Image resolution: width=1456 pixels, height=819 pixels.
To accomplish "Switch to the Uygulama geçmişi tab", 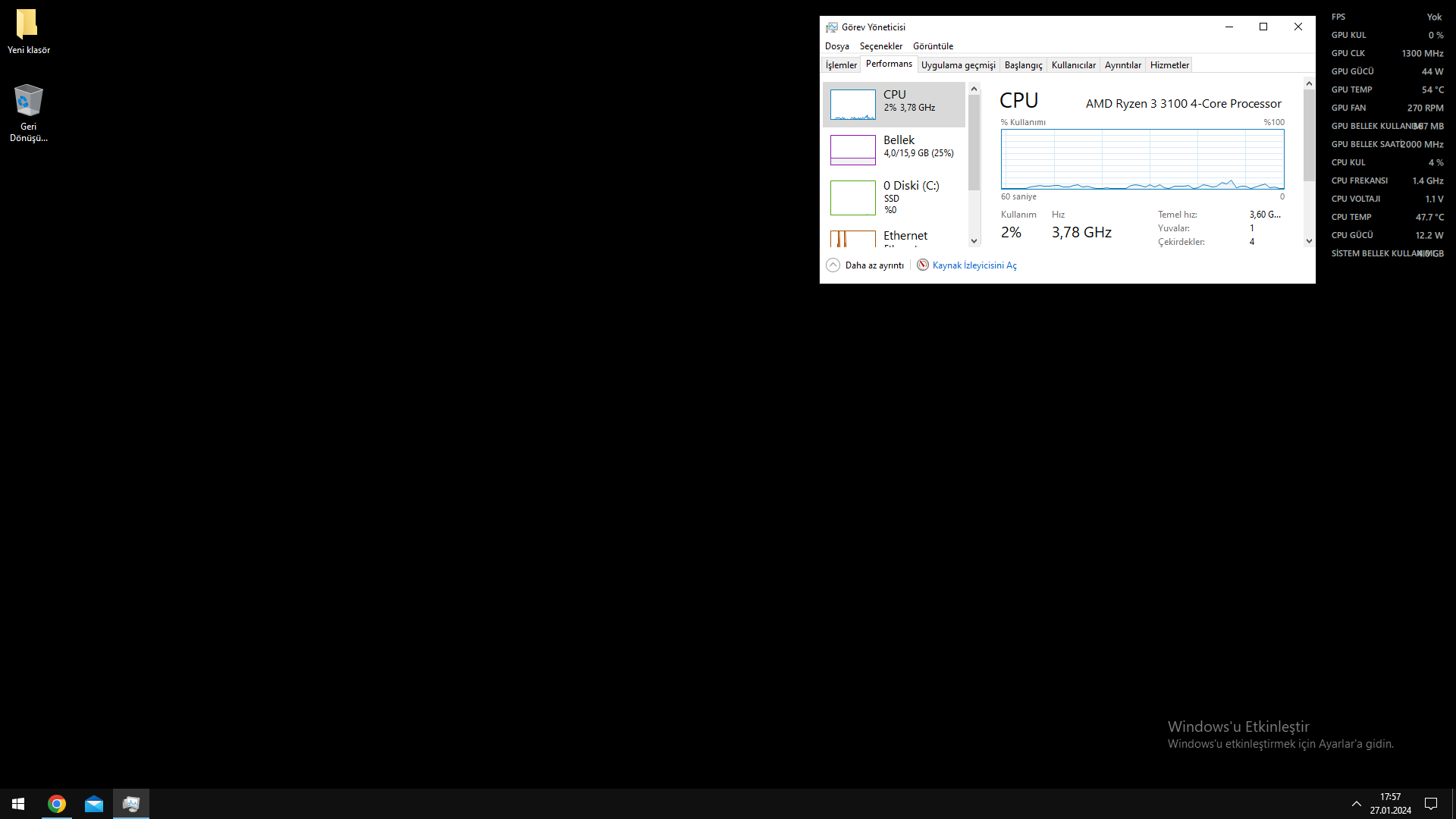I will click(958, 65).
